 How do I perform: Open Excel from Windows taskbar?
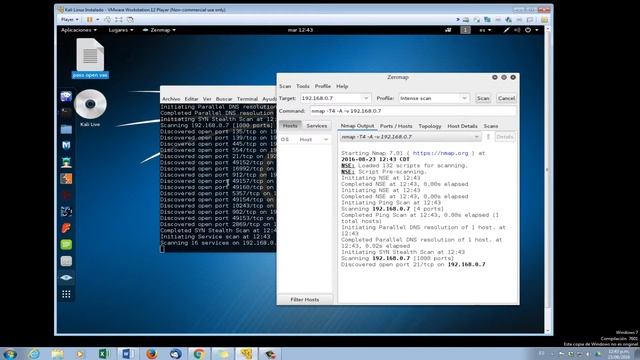104,353
